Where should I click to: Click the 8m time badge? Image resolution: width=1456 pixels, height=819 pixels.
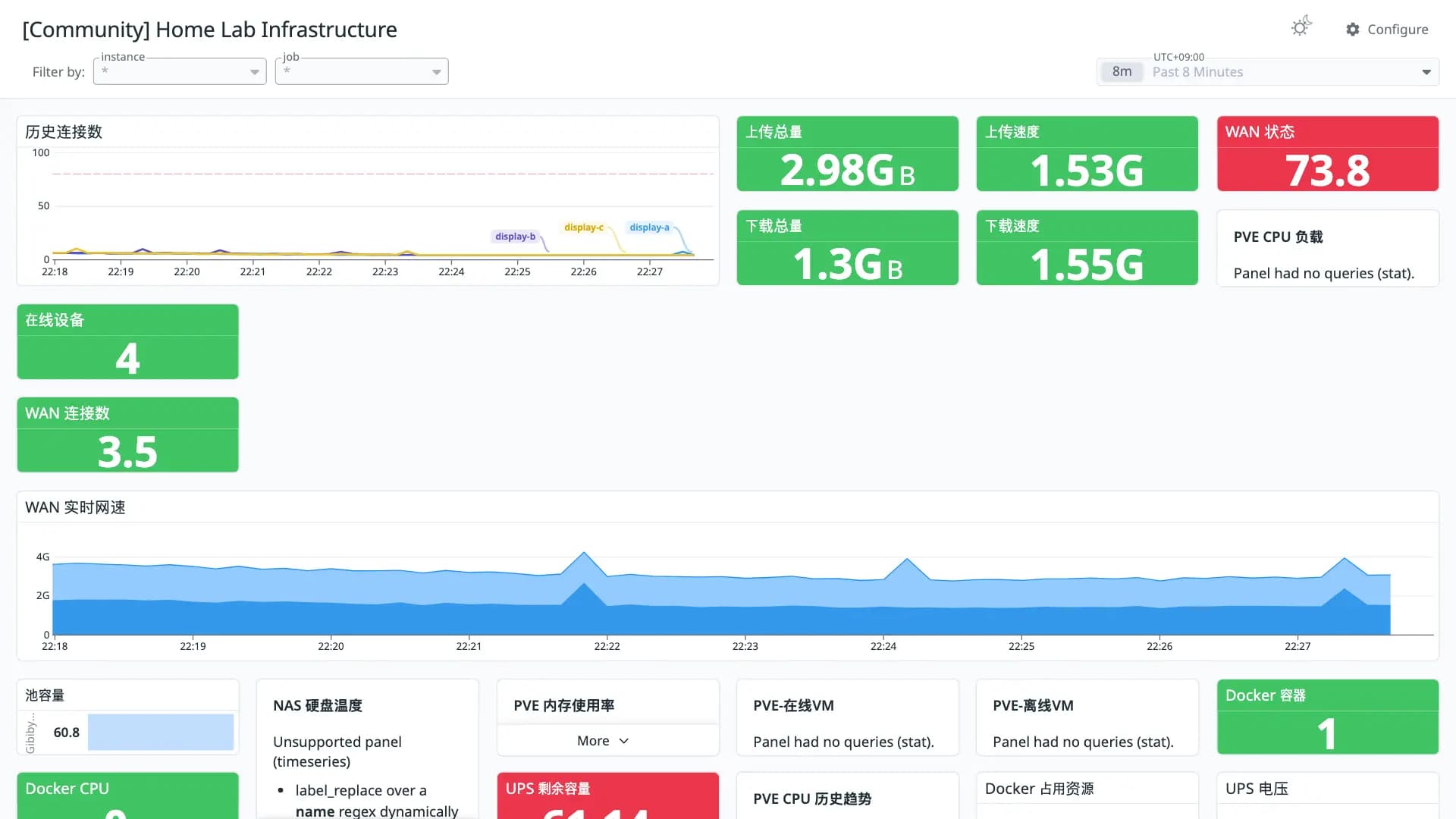(1122, 71)
